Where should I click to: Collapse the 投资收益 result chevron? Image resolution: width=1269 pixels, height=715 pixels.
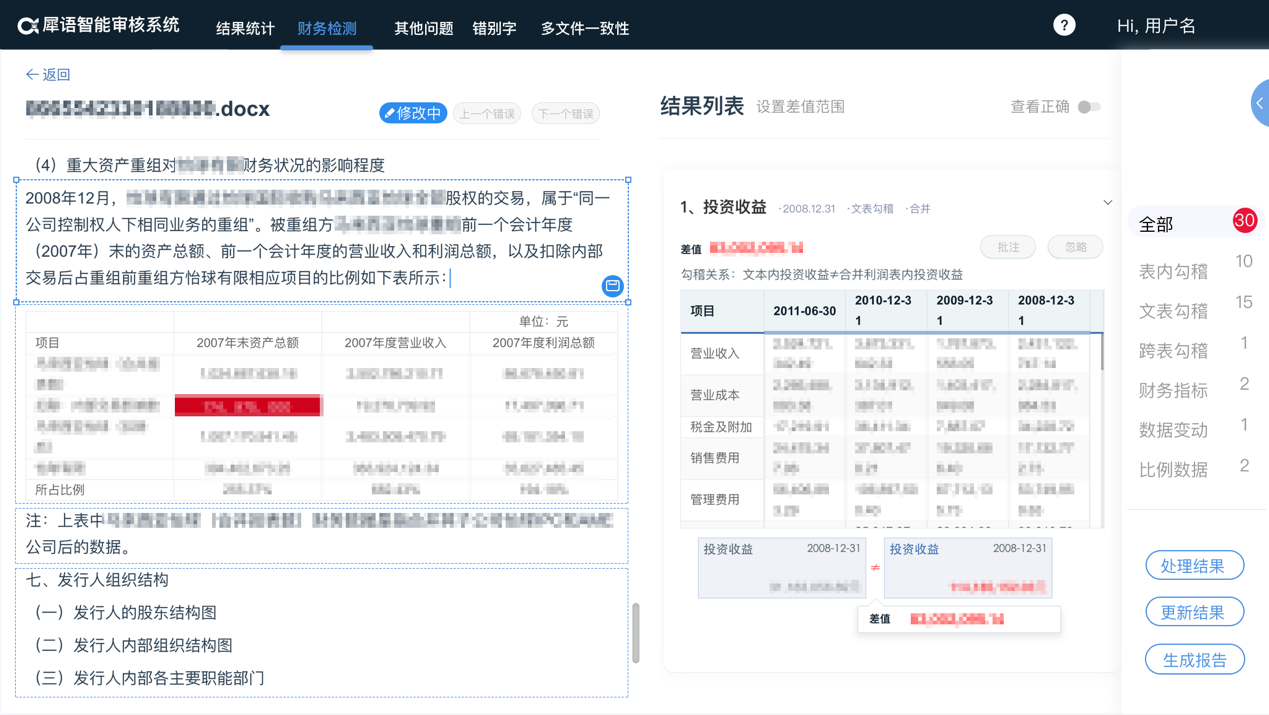(1107, 203)
